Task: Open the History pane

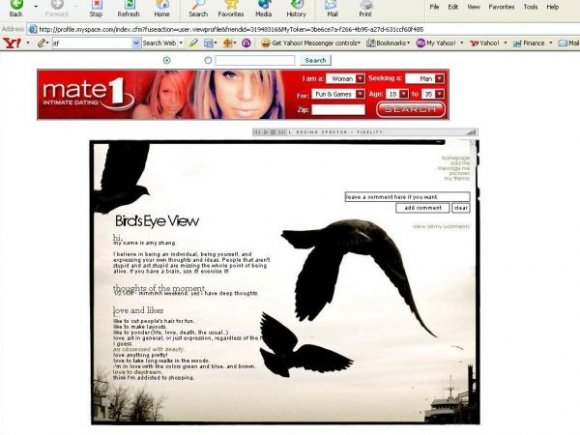Action: 296,8
